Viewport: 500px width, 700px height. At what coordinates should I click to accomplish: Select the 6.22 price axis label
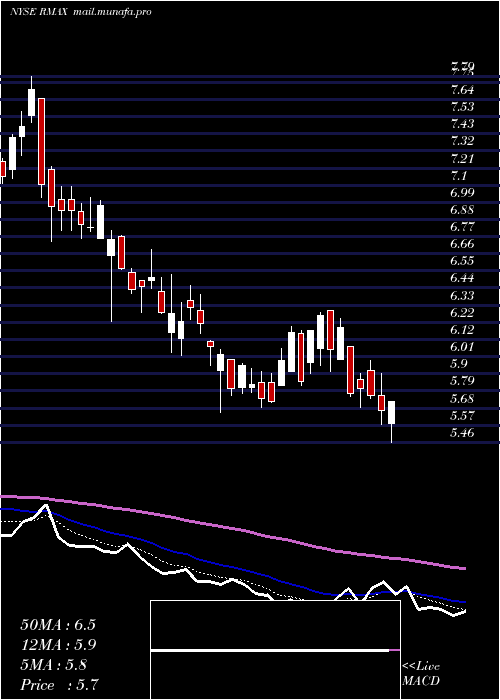(x=462, y=312)
